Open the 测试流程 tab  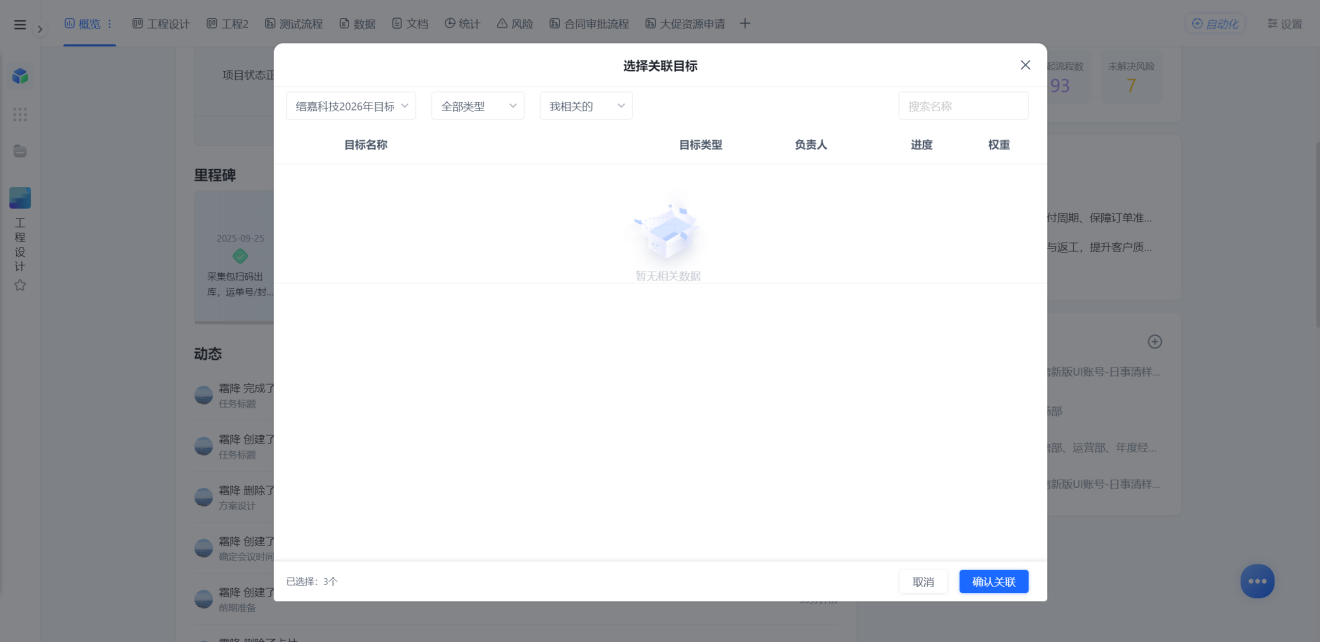293,24
